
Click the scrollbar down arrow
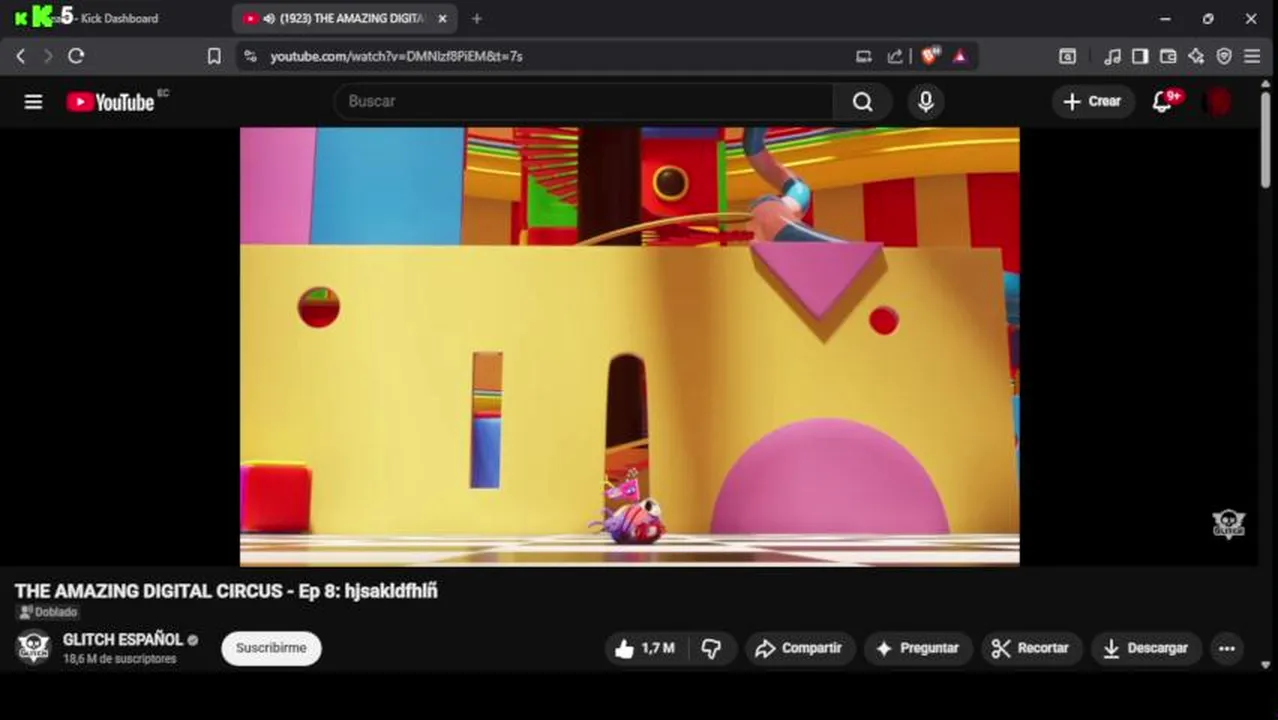click(1266, 664)
